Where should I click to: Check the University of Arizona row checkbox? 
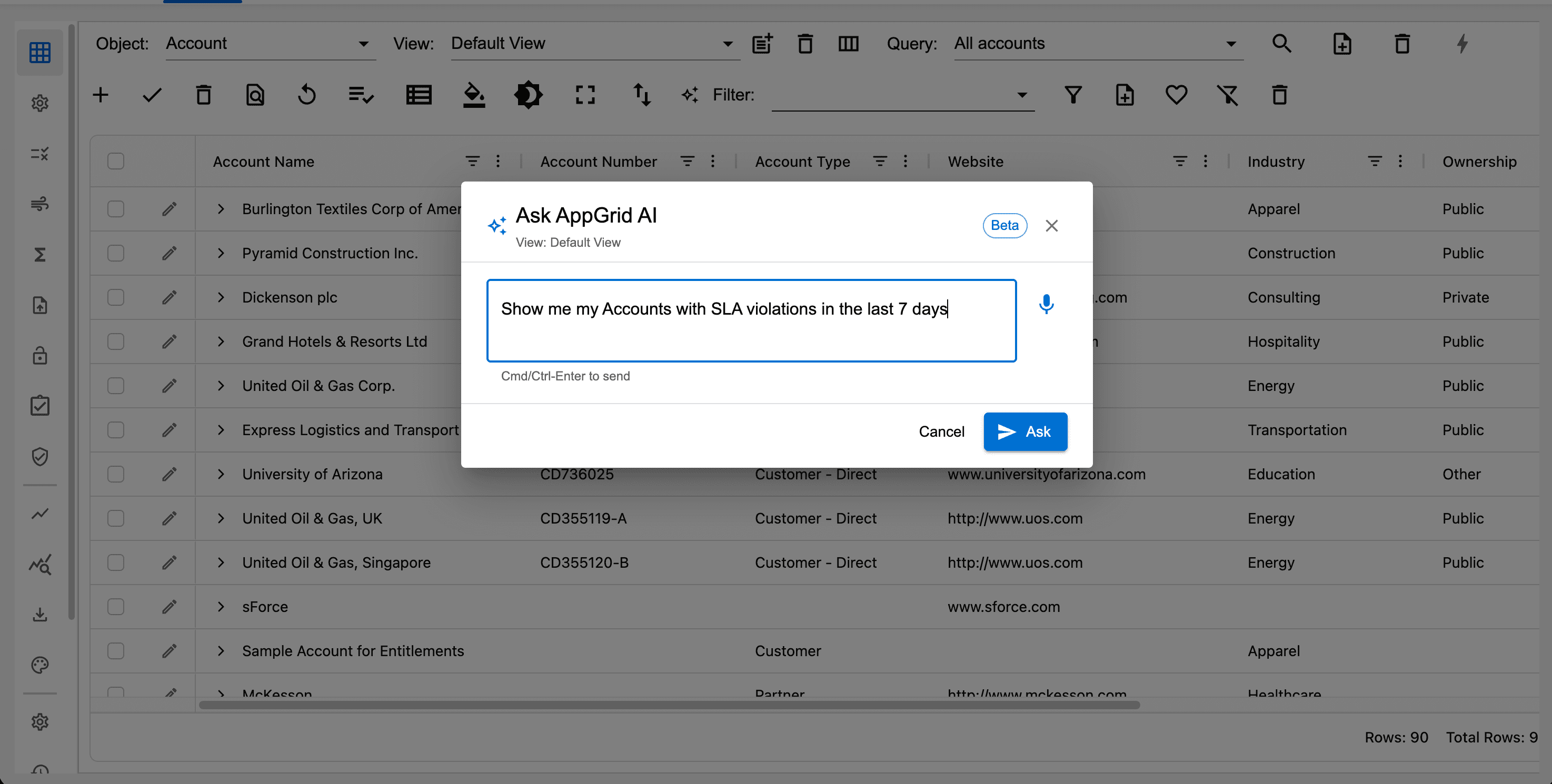pos(116,474)
